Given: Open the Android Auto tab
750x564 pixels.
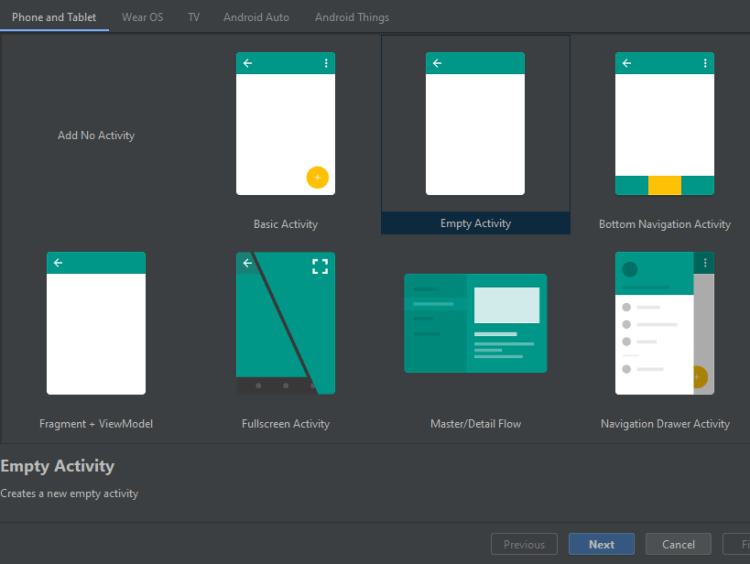Looking at the screenshot, I should click(256, 17).
